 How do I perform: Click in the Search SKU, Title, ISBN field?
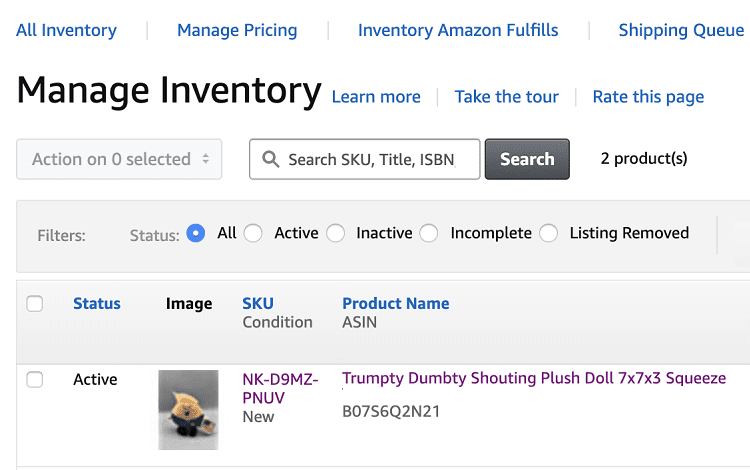pyautogui.click(x=364, y=159)
